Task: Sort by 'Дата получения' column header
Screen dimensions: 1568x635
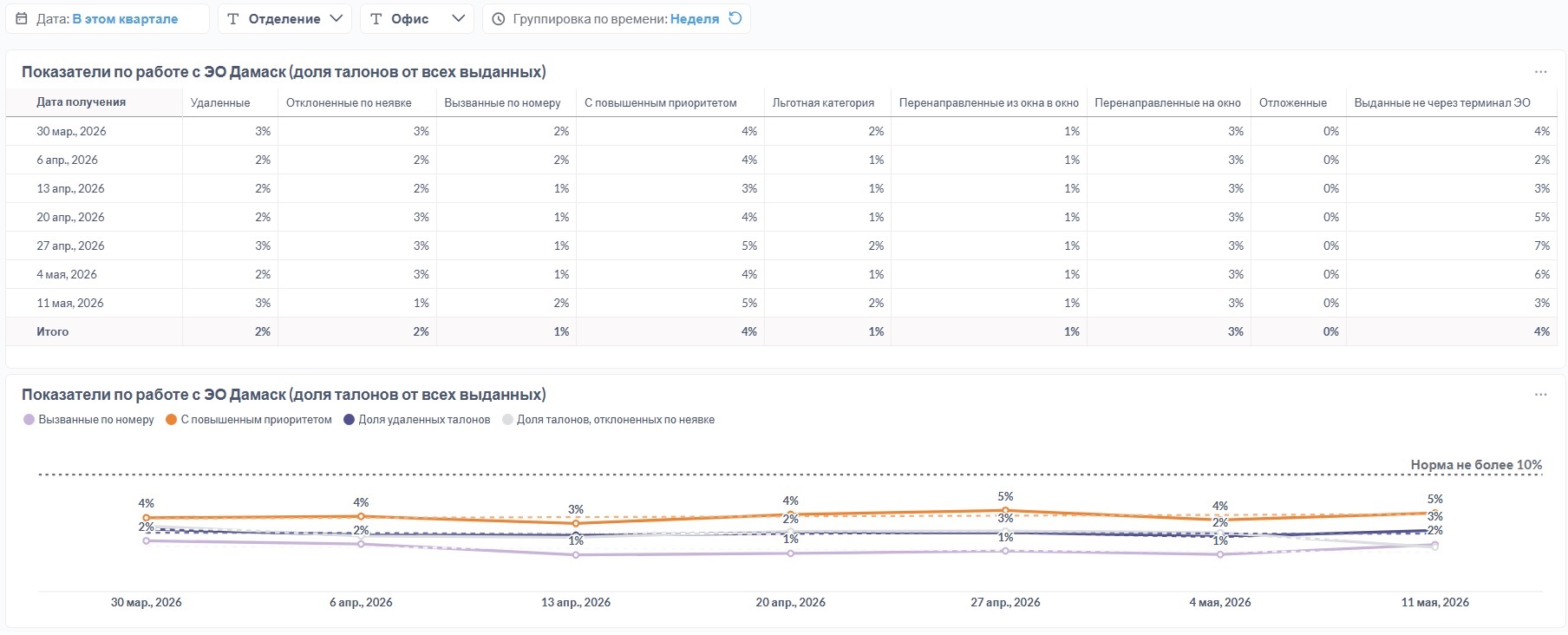Action: coord(81,102)
